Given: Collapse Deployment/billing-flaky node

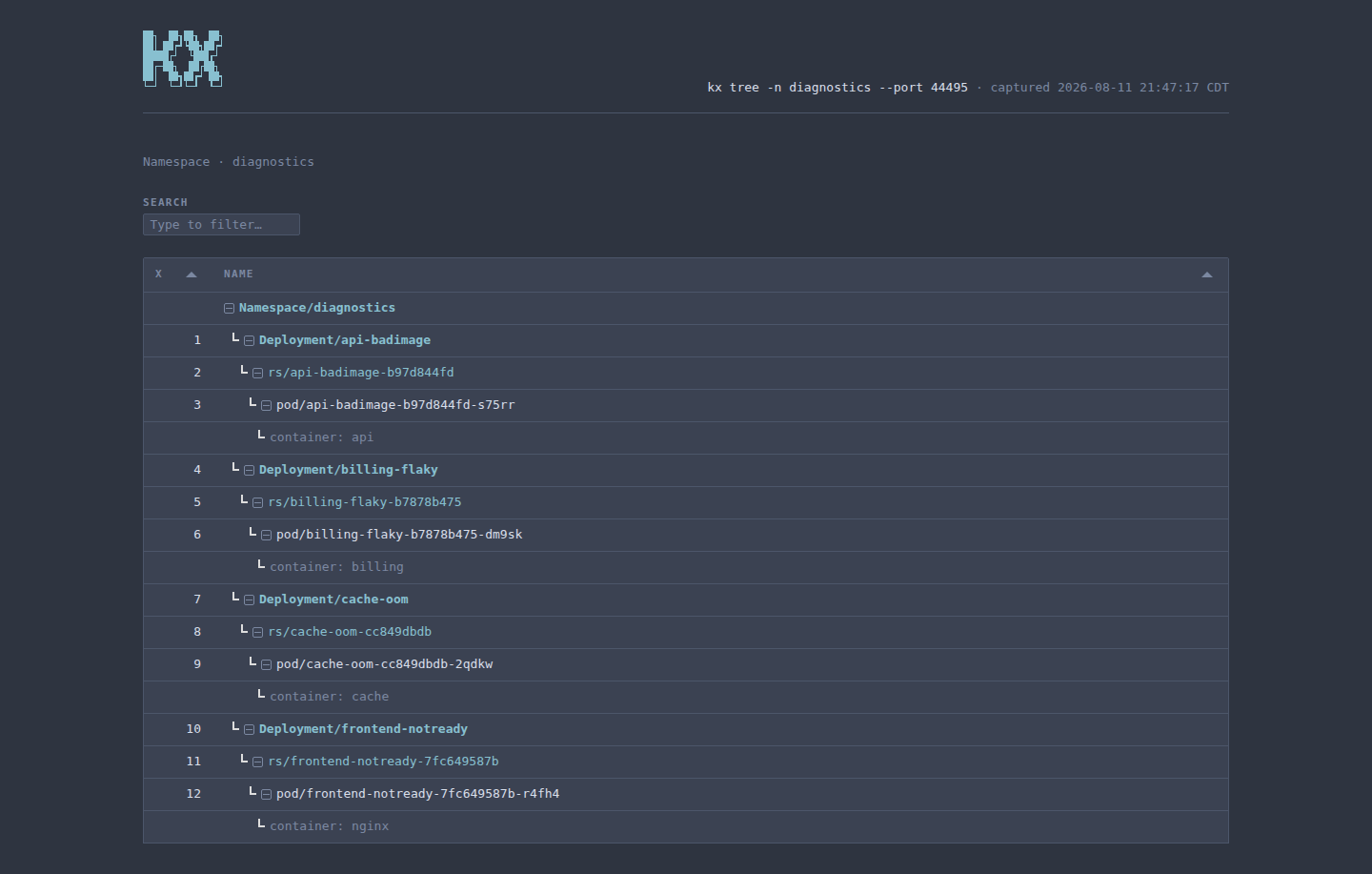Looking at the screenshot, I should coord(249,470).
